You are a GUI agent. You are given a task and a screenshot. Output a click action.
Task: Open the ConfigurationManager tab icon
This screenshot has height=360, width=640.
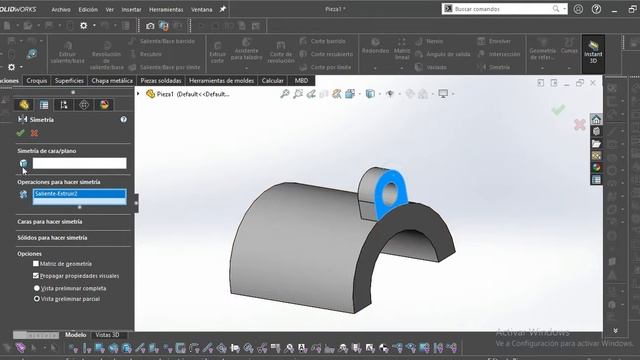point(64,105)
